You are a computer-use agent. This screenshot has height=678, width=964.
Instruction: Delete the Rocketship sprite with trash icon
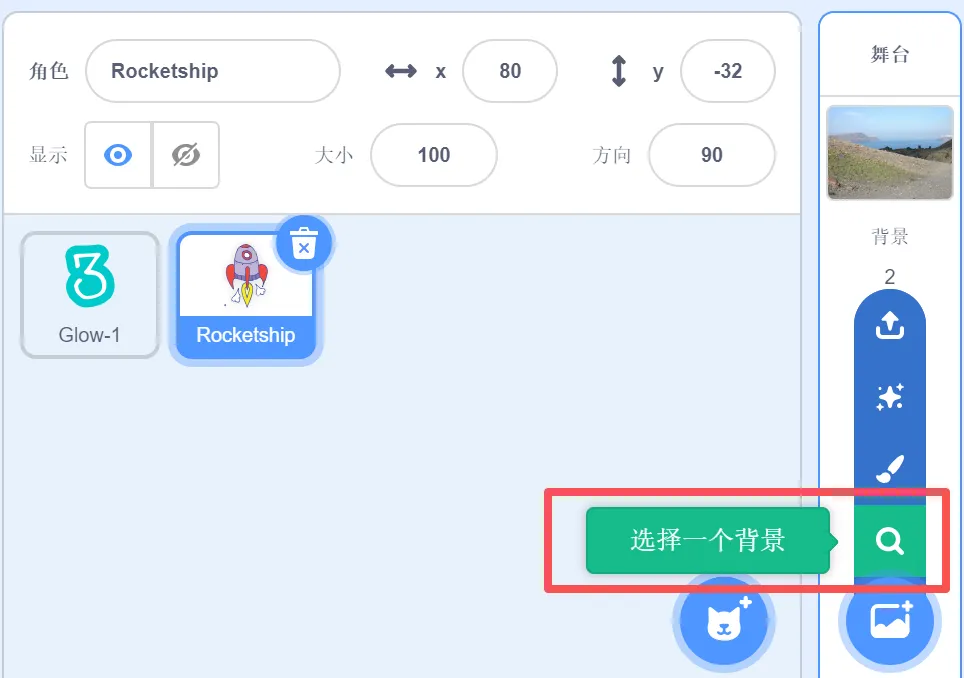(304, 243)
